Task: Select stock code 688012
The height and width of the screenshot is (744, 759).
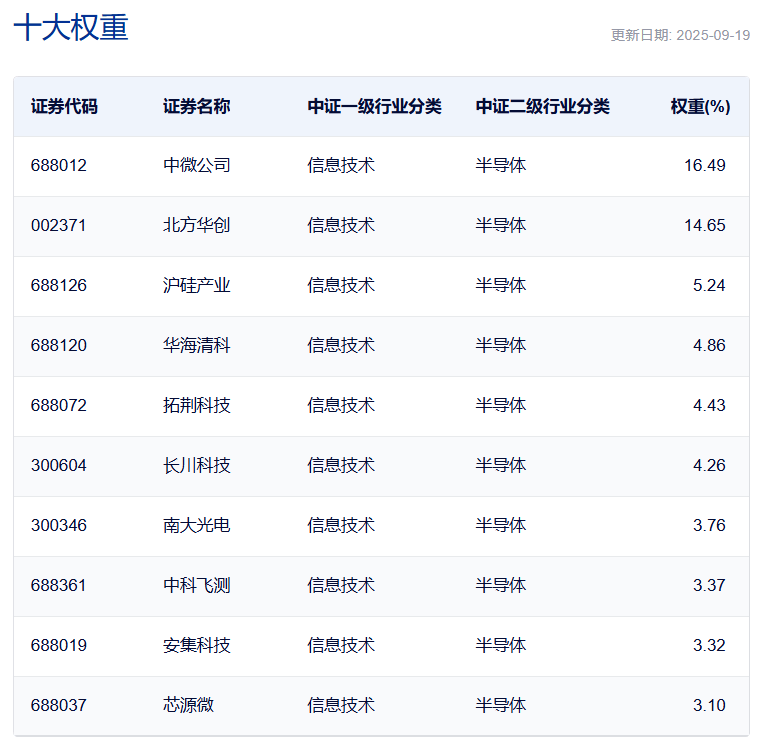Action: (x=59, y=166)
